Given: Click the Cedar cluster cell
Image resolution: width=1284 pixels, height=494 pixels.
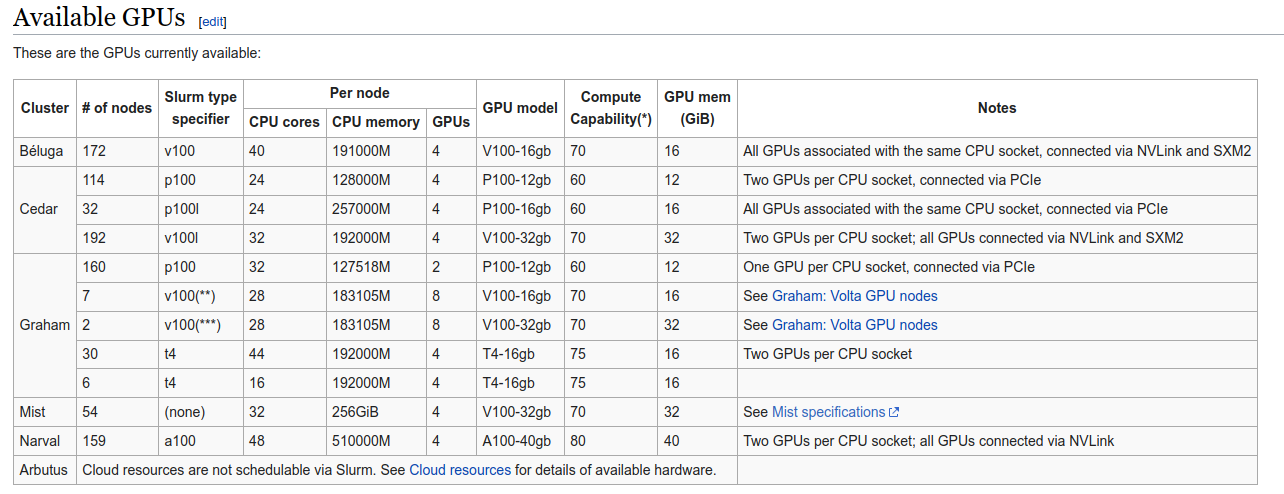Looking at the screenshot, I should coord(39,209).
